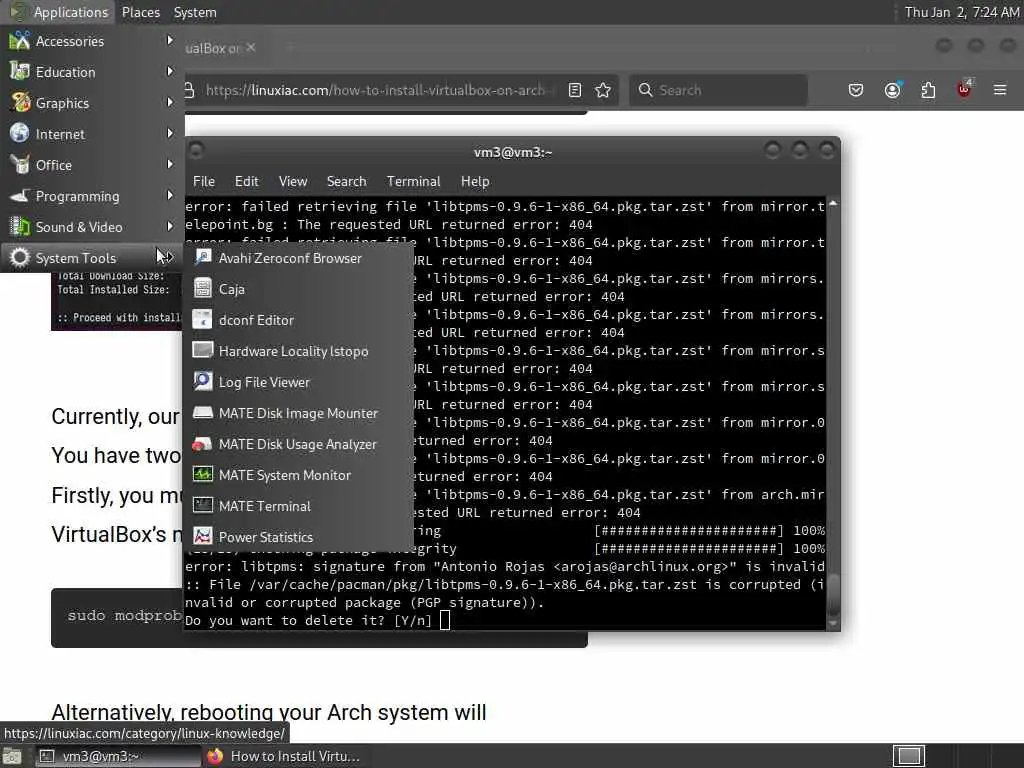
Task: Expand the Accessories submenu
Action: (91, 40)
